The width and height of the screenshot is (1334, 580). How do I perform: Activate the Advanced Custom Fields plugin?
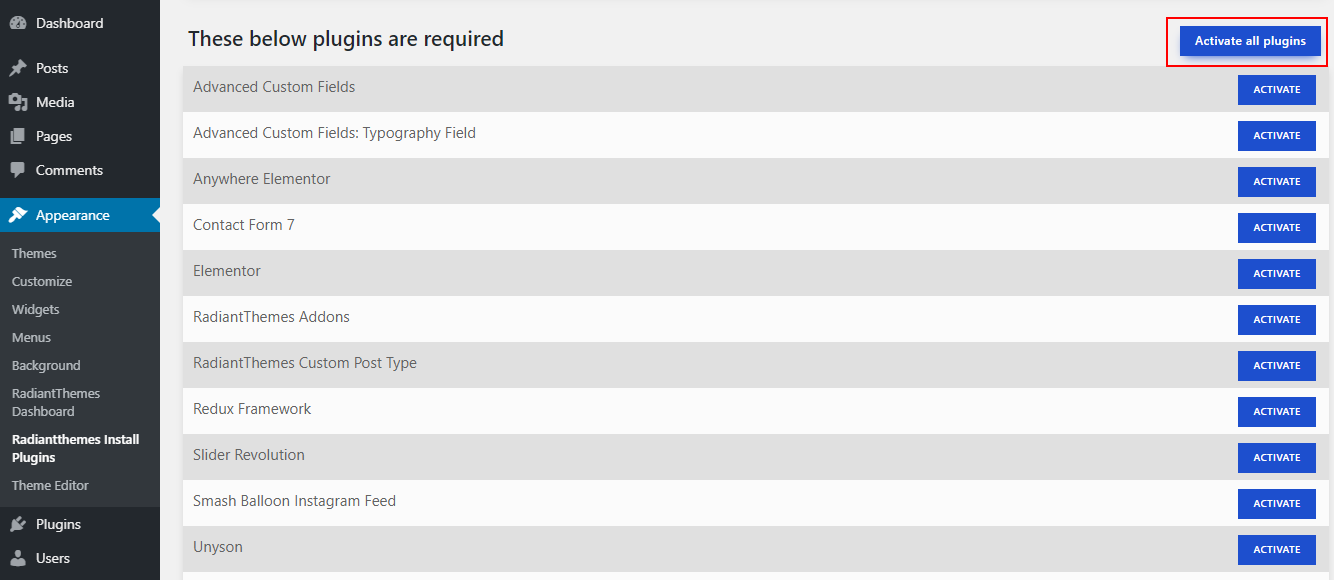1276,90
